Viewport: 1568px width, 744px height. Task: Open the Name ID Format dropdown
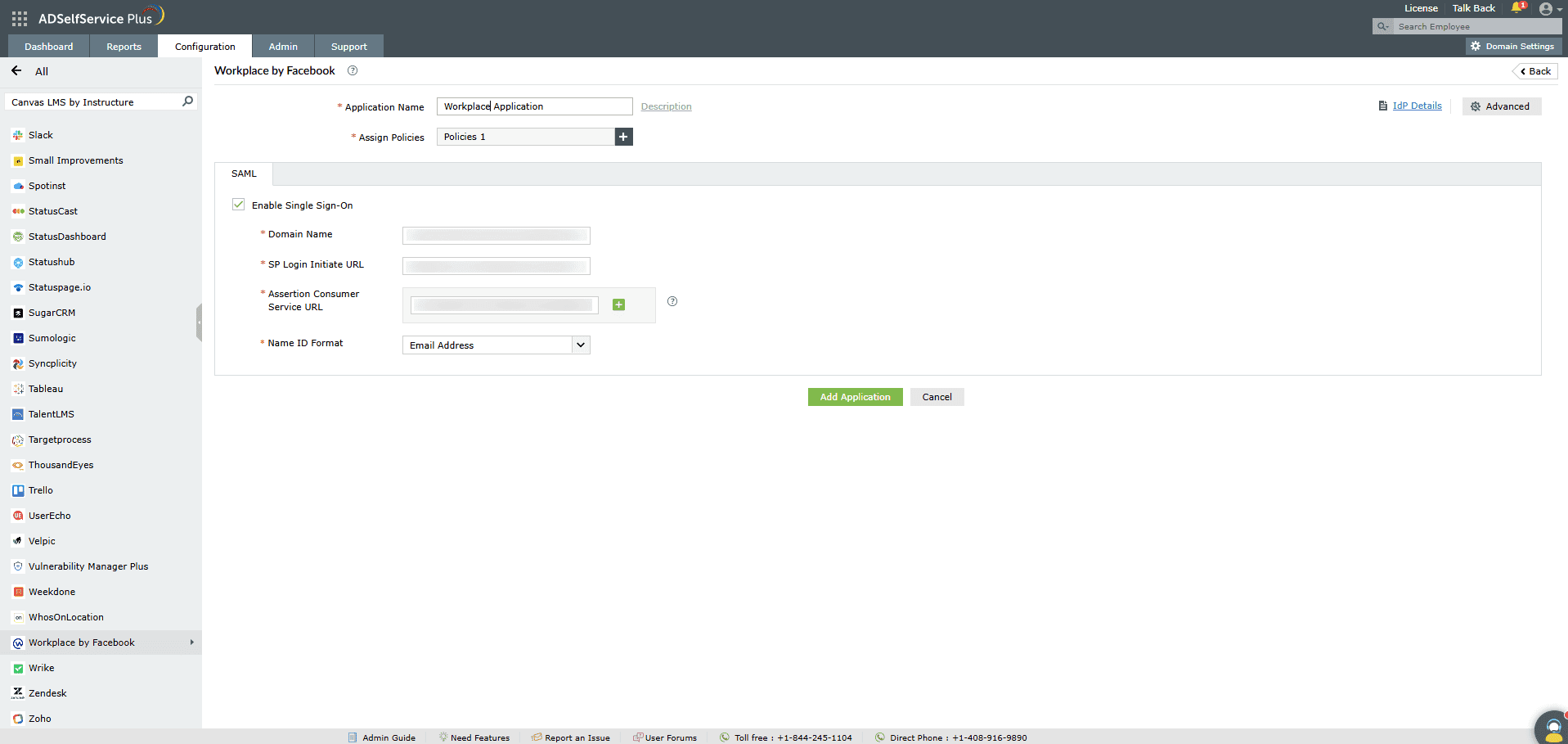point(580,345)
